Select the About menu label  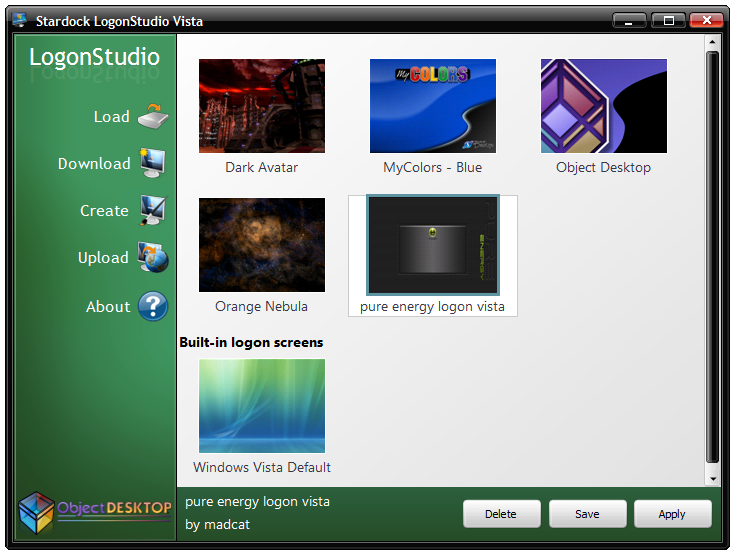coord(108,306)
